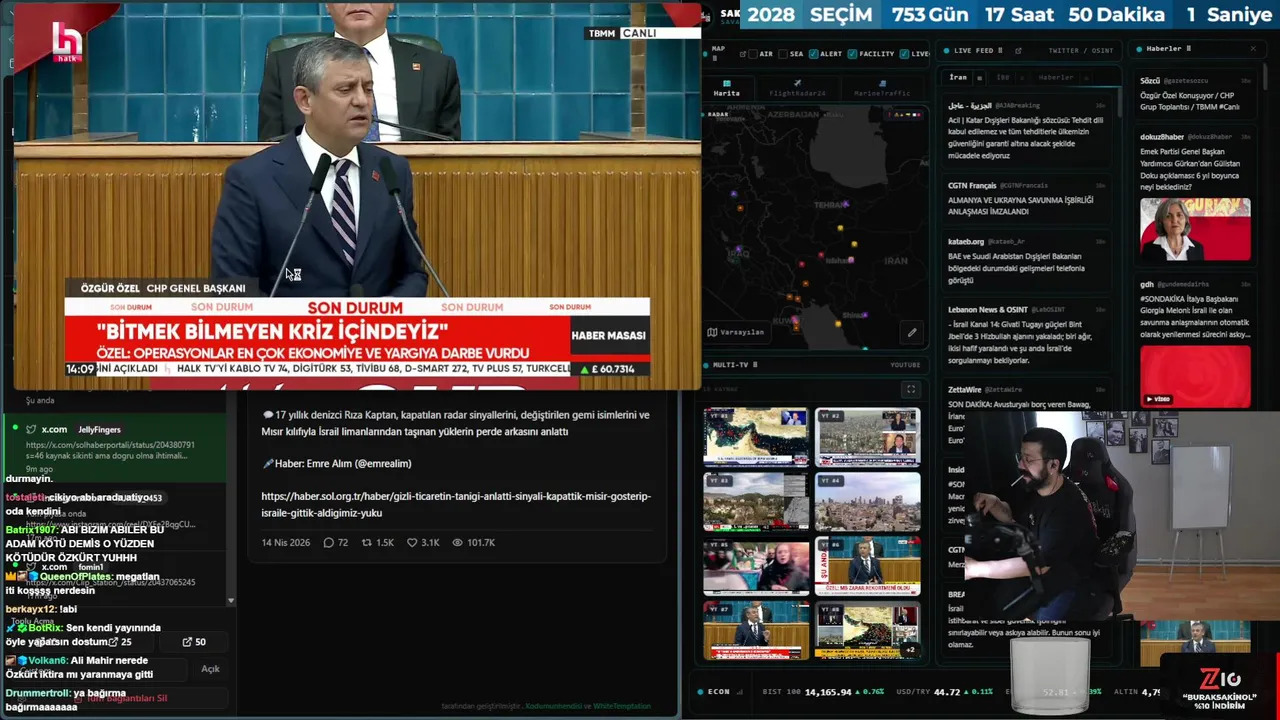Open the Varsayılan map style selector
1280x720 pixels.
pos(735,332)
